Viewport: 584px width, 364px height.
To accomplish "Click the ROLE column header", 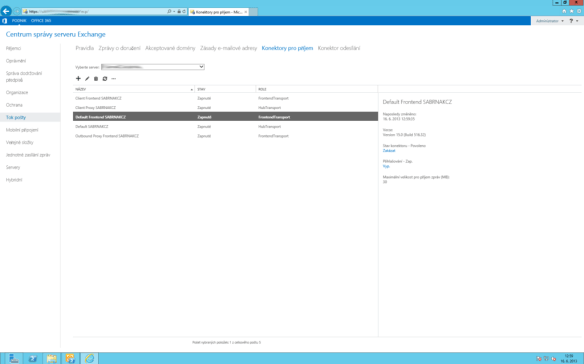I will click(x=317, y=89).
